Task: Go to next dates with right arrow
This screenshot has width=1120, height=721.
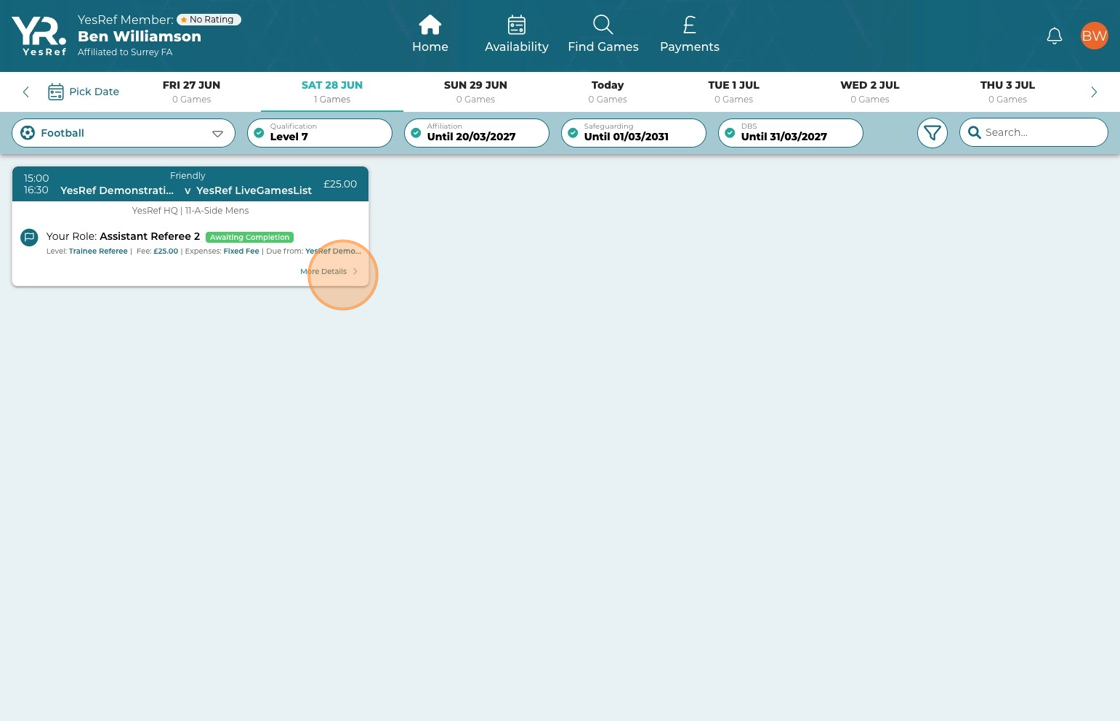Action: 1094,91
